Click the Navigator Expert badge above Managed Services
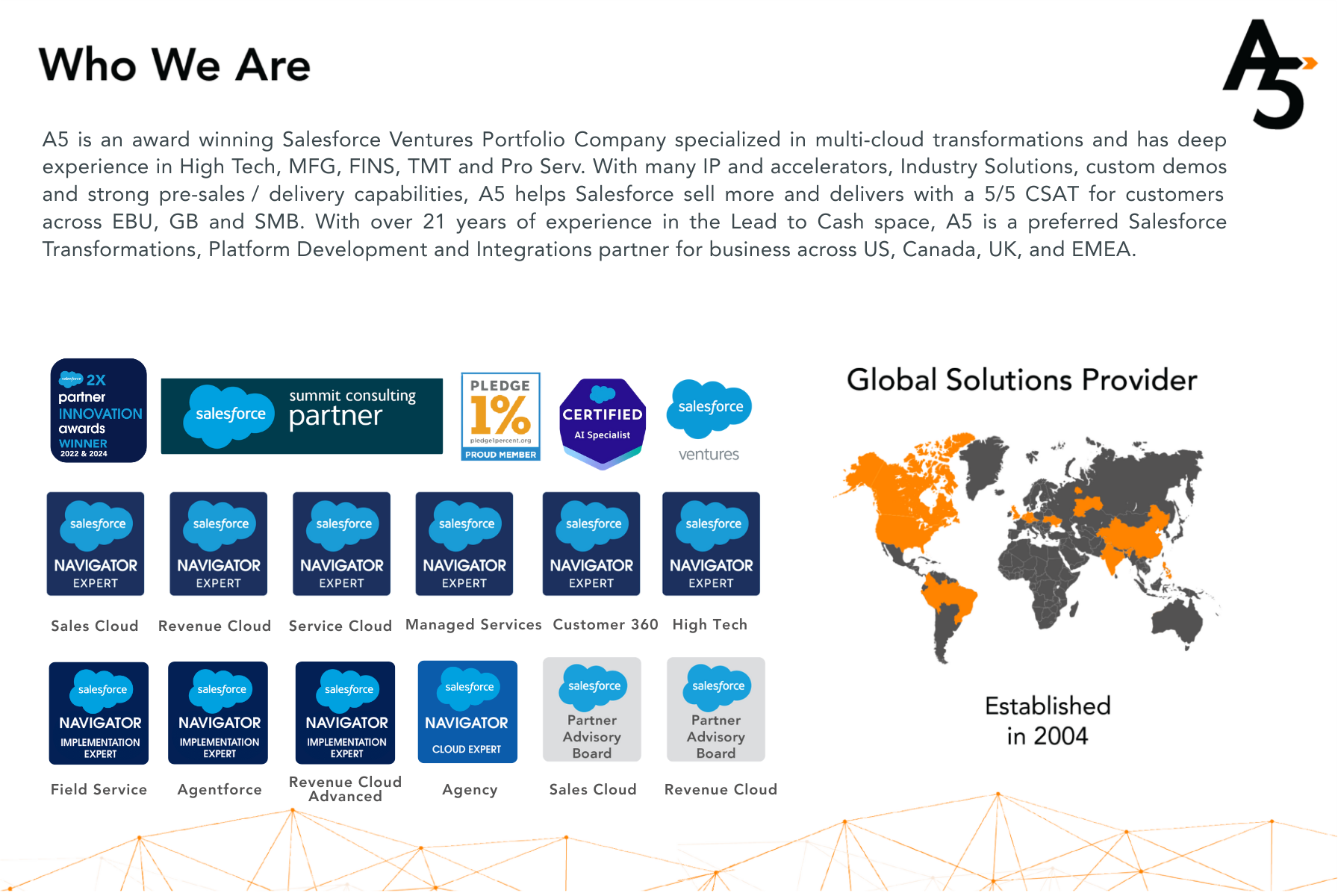Viewport: 1338px width, 896px height. [x=464, y=544]
